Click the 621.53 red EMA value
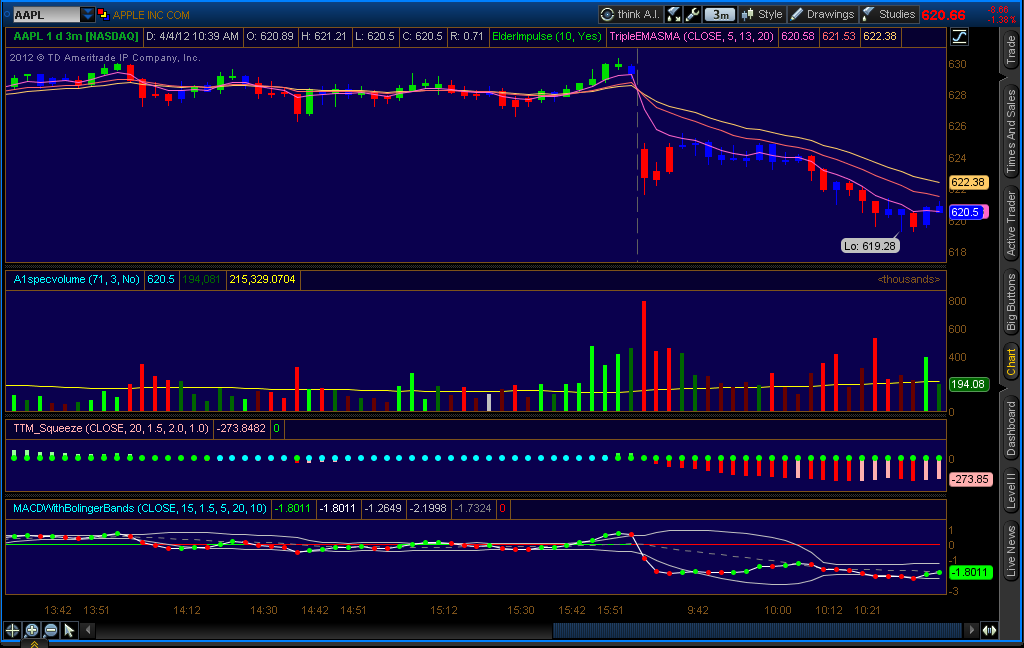 click(x=839, y=37)
